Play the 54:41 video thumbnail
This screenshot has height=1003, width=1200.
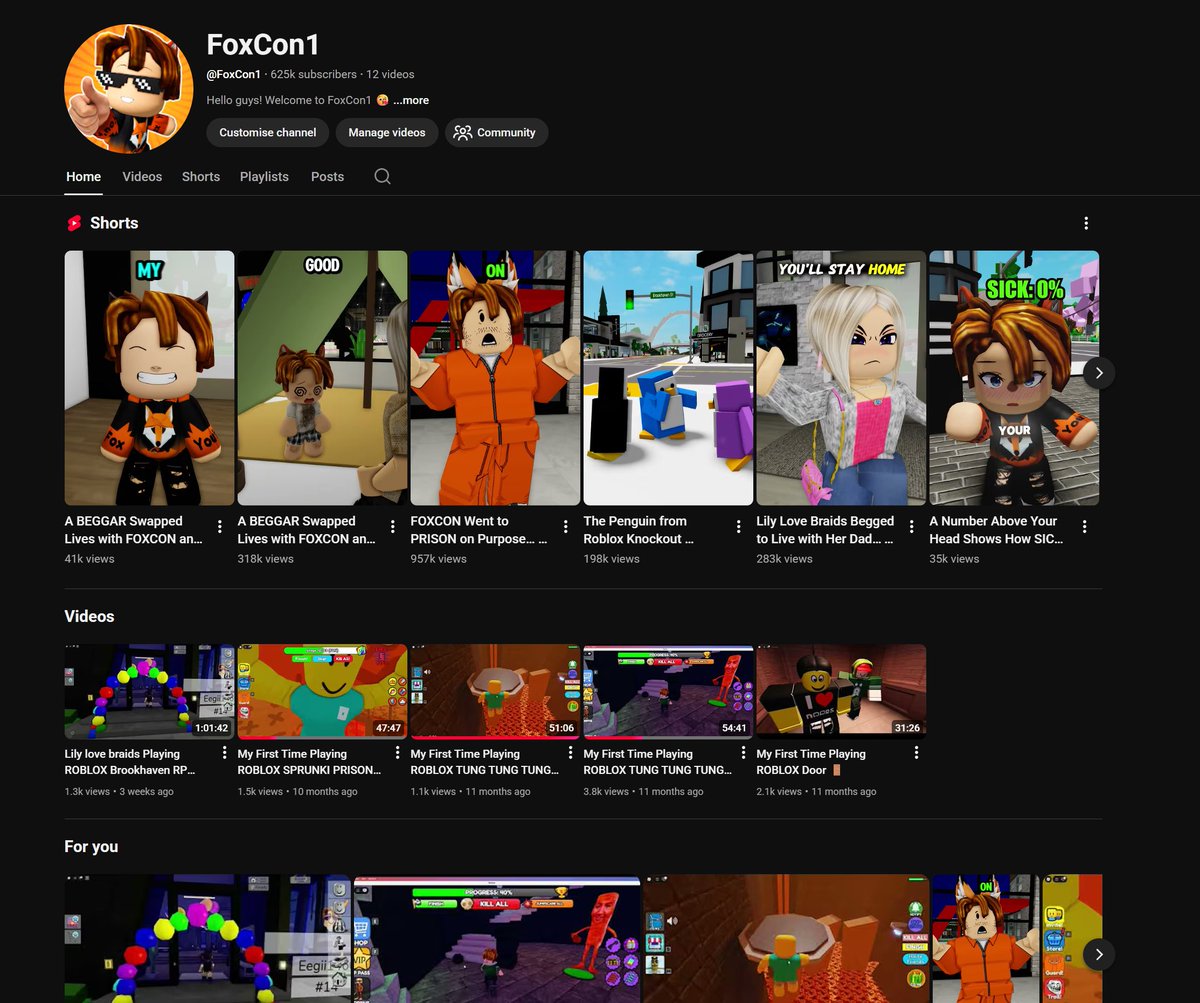pyautogui.click(x=668, y=691)
